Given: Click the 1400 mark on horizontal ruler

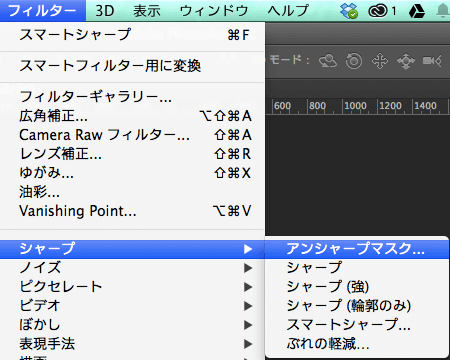Looking at the screenshot, I should click(425, 106).
